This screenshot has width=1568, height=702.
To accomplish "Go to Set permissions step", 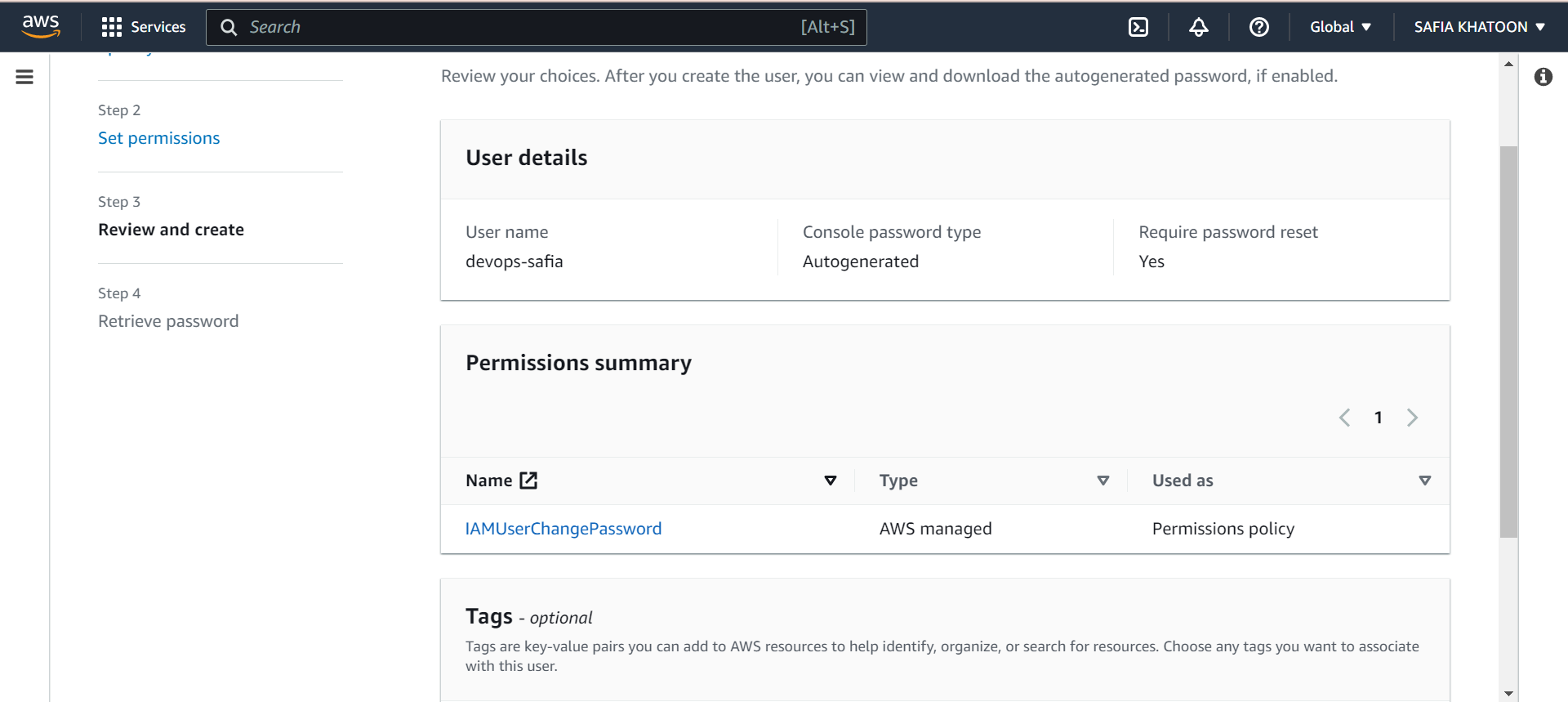I will click(x=159, y=138).
